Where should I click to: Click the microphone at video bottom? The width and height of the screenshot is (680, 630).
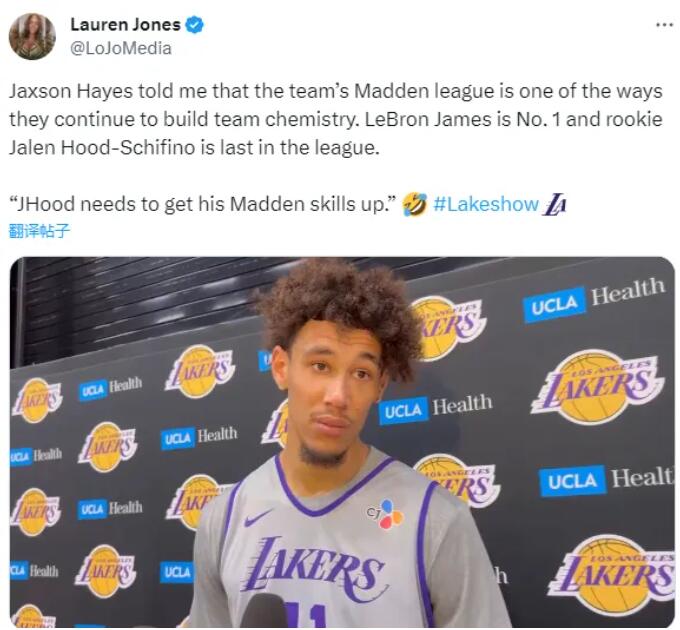pos(264,611)
